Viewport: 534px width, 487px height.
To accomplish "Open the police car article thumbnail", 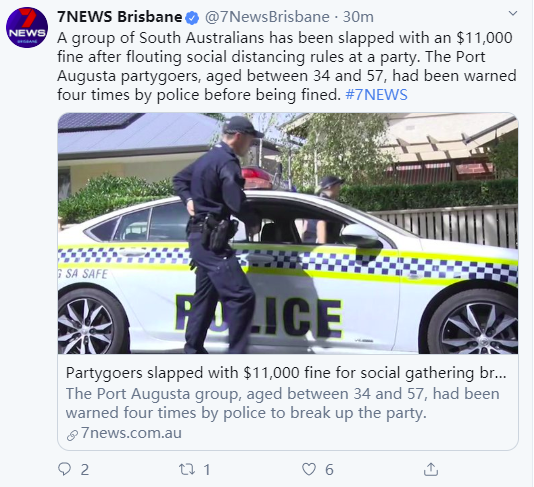I will tap(288, 233).
